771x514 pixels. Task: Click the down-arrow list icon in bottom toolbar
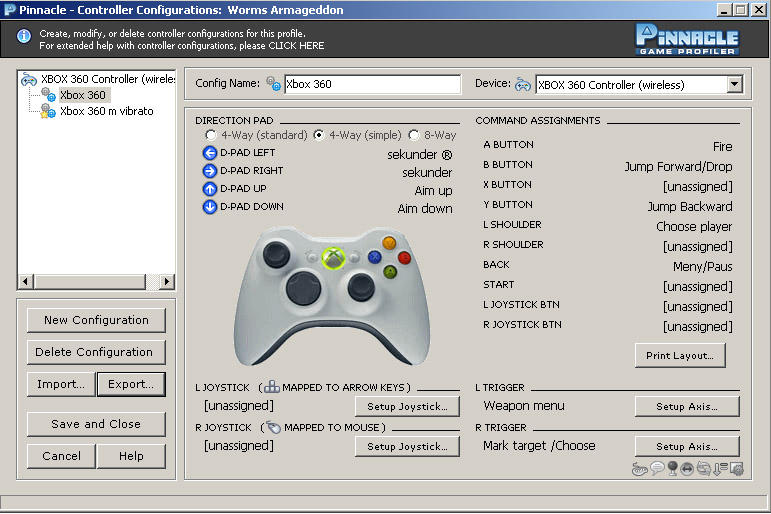click(720, 469)
